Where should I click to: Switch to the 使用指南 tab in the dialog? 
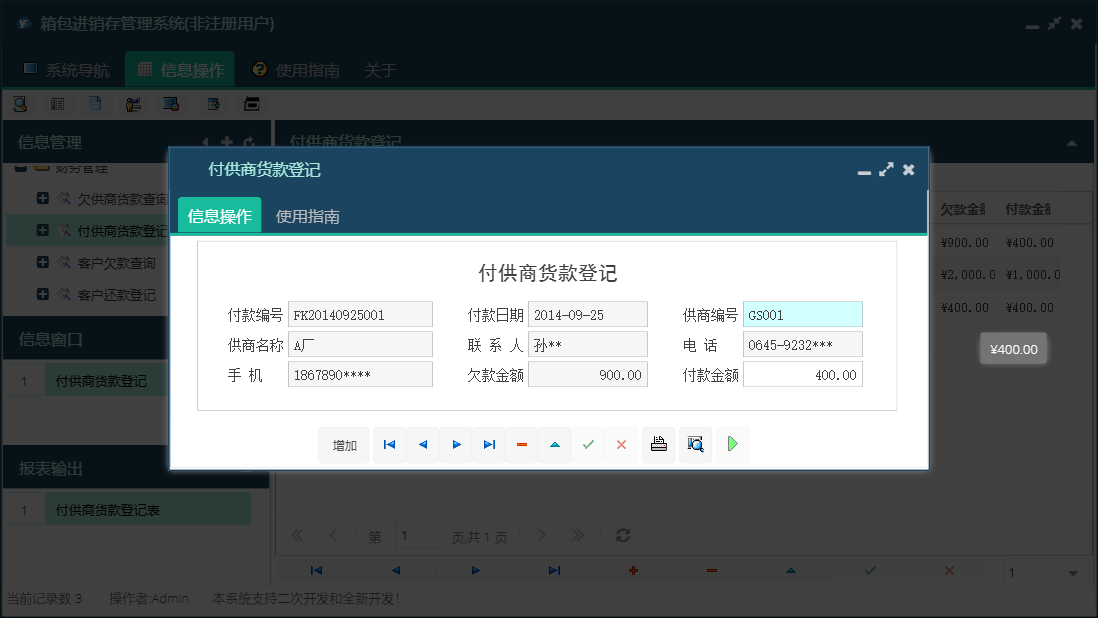pyautogui.click(x=307, y=214)
